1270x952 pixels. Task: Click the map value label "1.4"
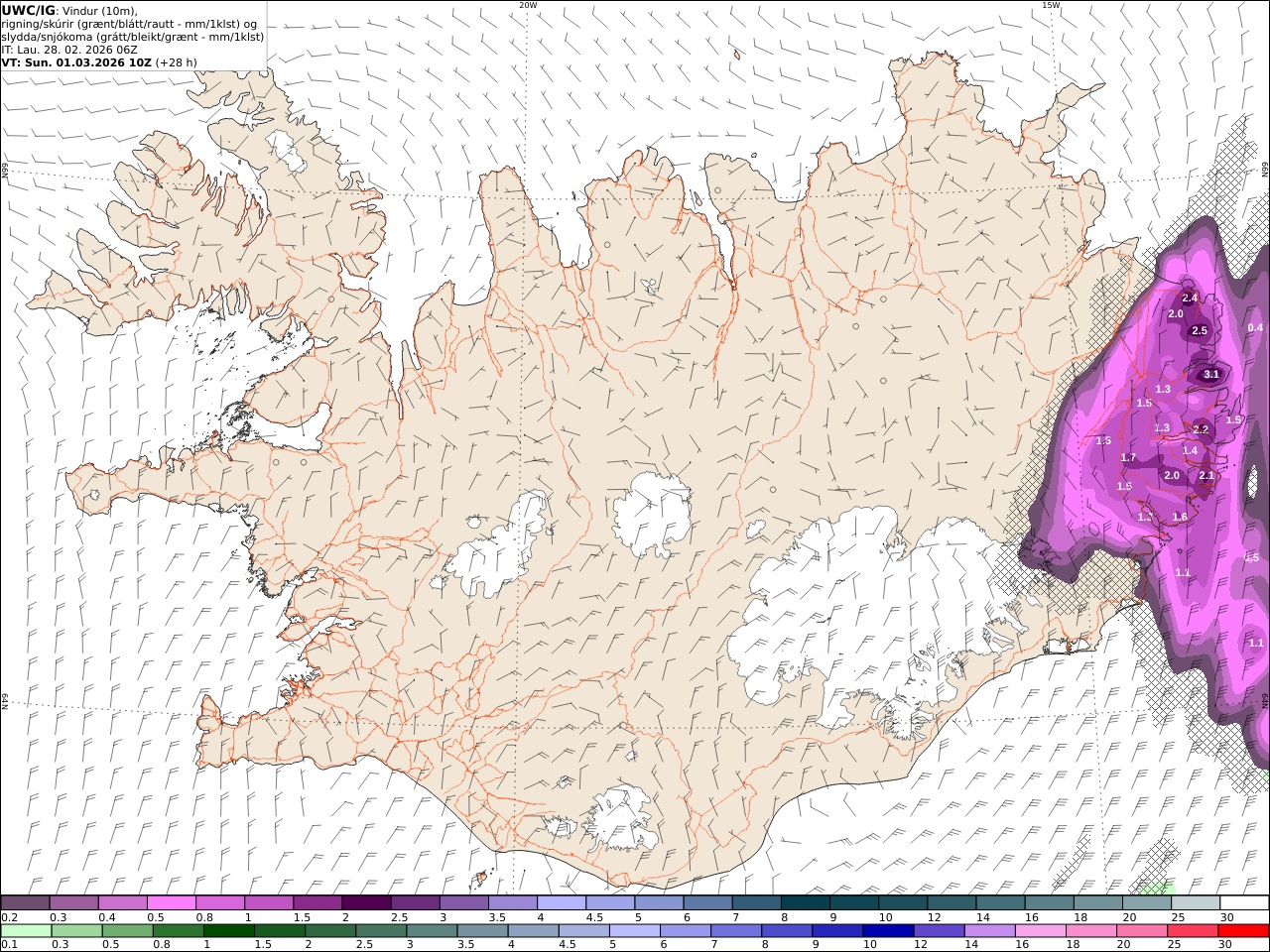(x=1191, y=451)
